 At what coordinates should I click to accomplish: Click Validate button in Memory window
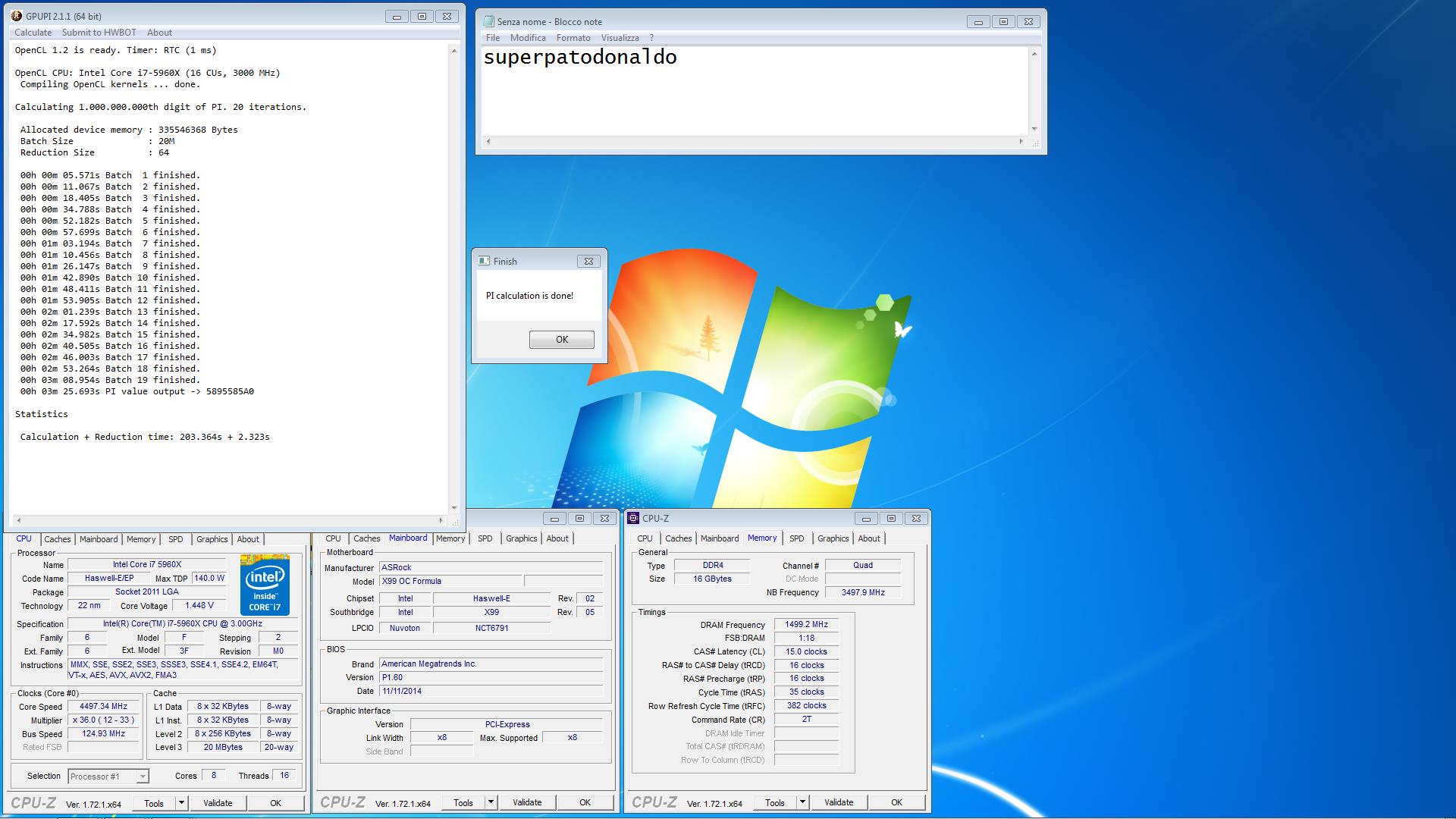839,802
